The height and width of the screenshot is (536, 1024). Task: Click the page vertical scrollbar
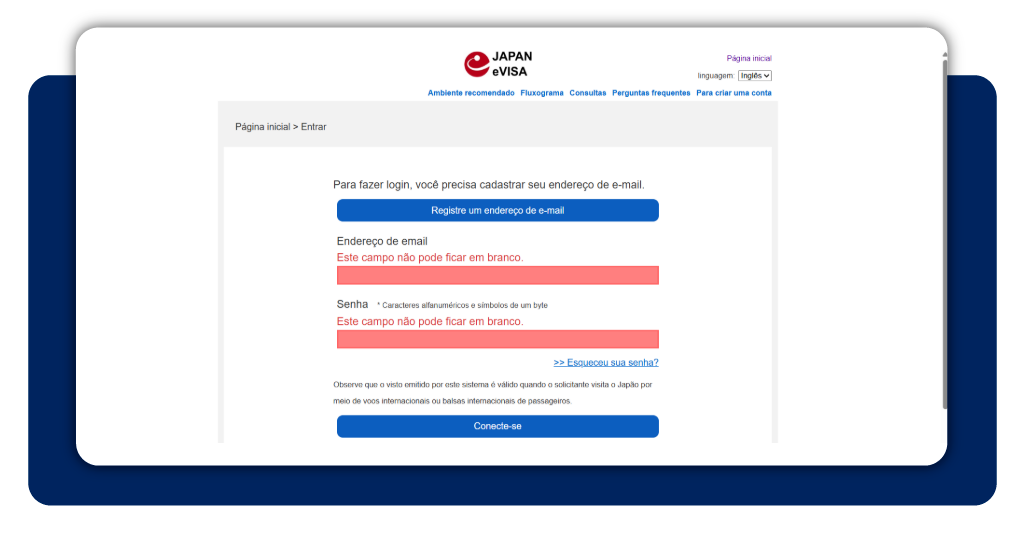[944, 235]
